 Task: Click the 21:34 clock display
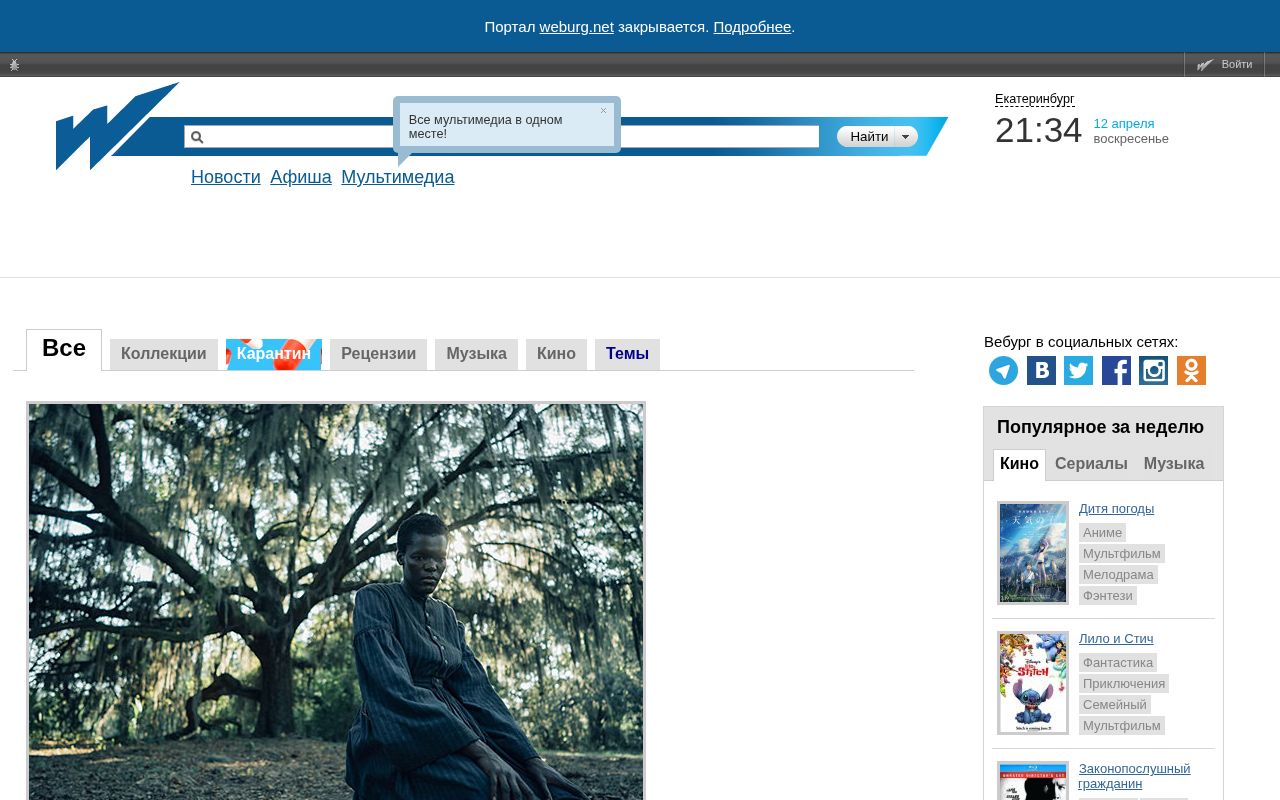[1038, 131]
